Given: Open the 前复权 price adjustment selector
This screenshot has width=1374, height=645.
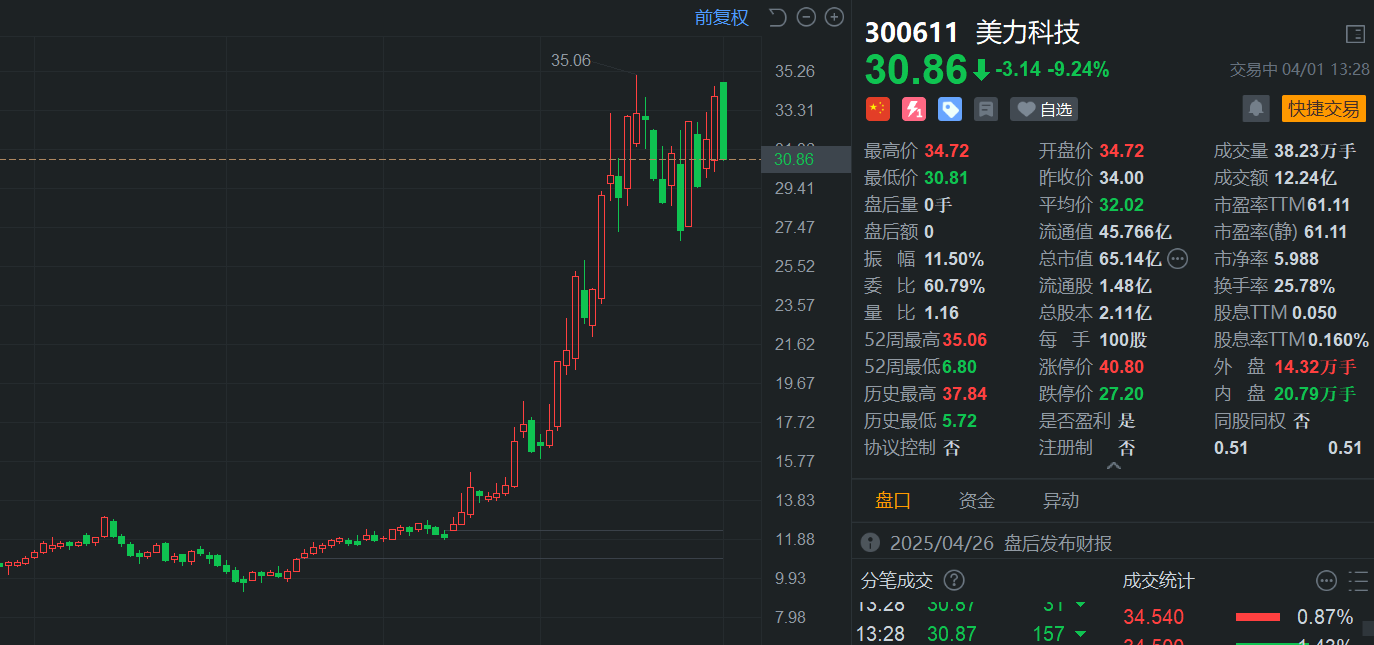Looking at the screenshot, I should point(722,18).
